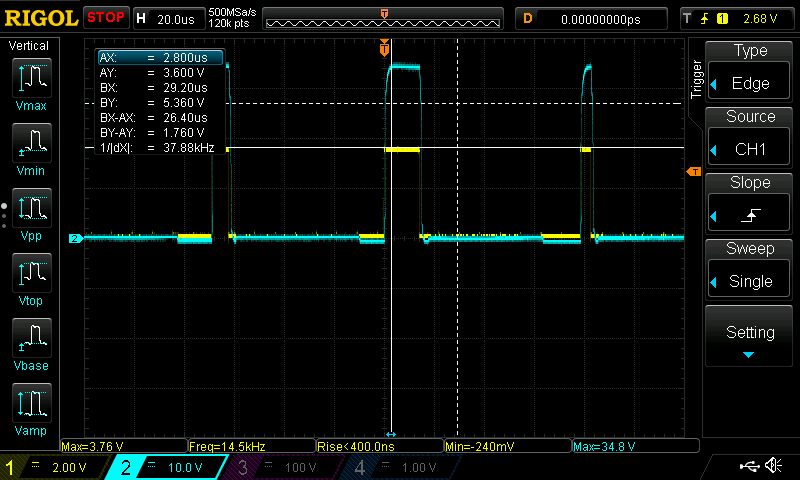Image resolution: width=800 pixels, height=480 pixels.
Task: Select the BX cursor value 29.20us
Action: 153,88
